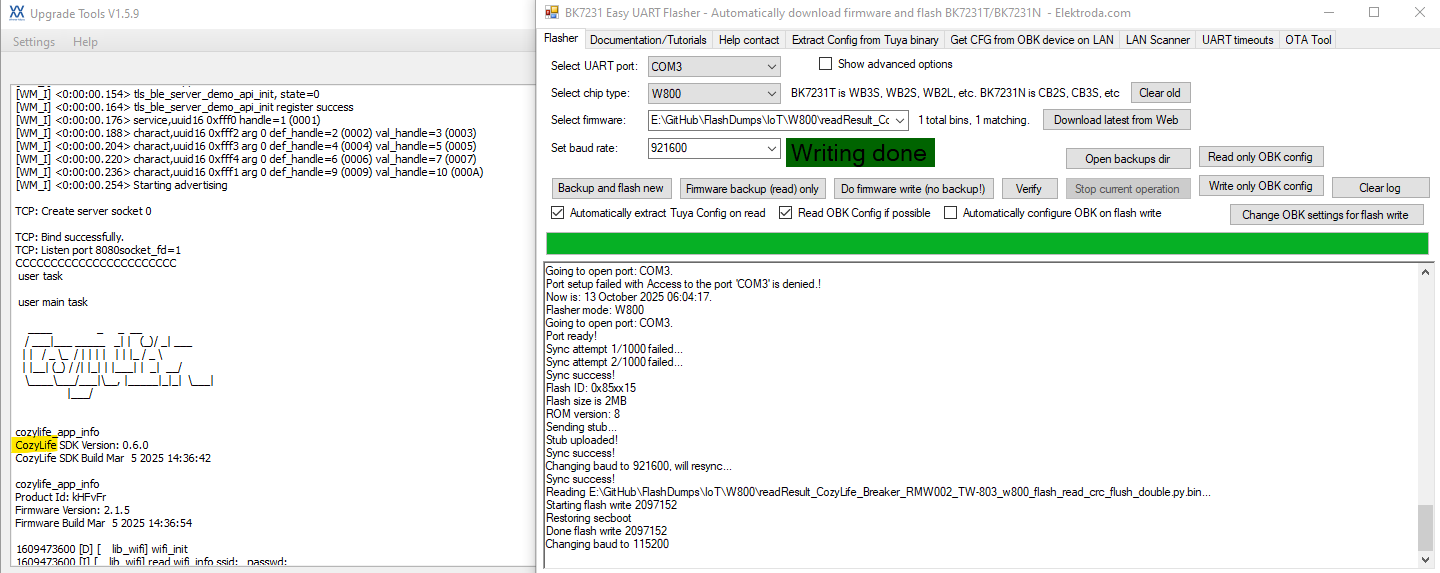The width and height of the screenshot is (1440, 573).
Task: Open Settings menu in Upgrade Tools
Action: (x=34, y=42)
